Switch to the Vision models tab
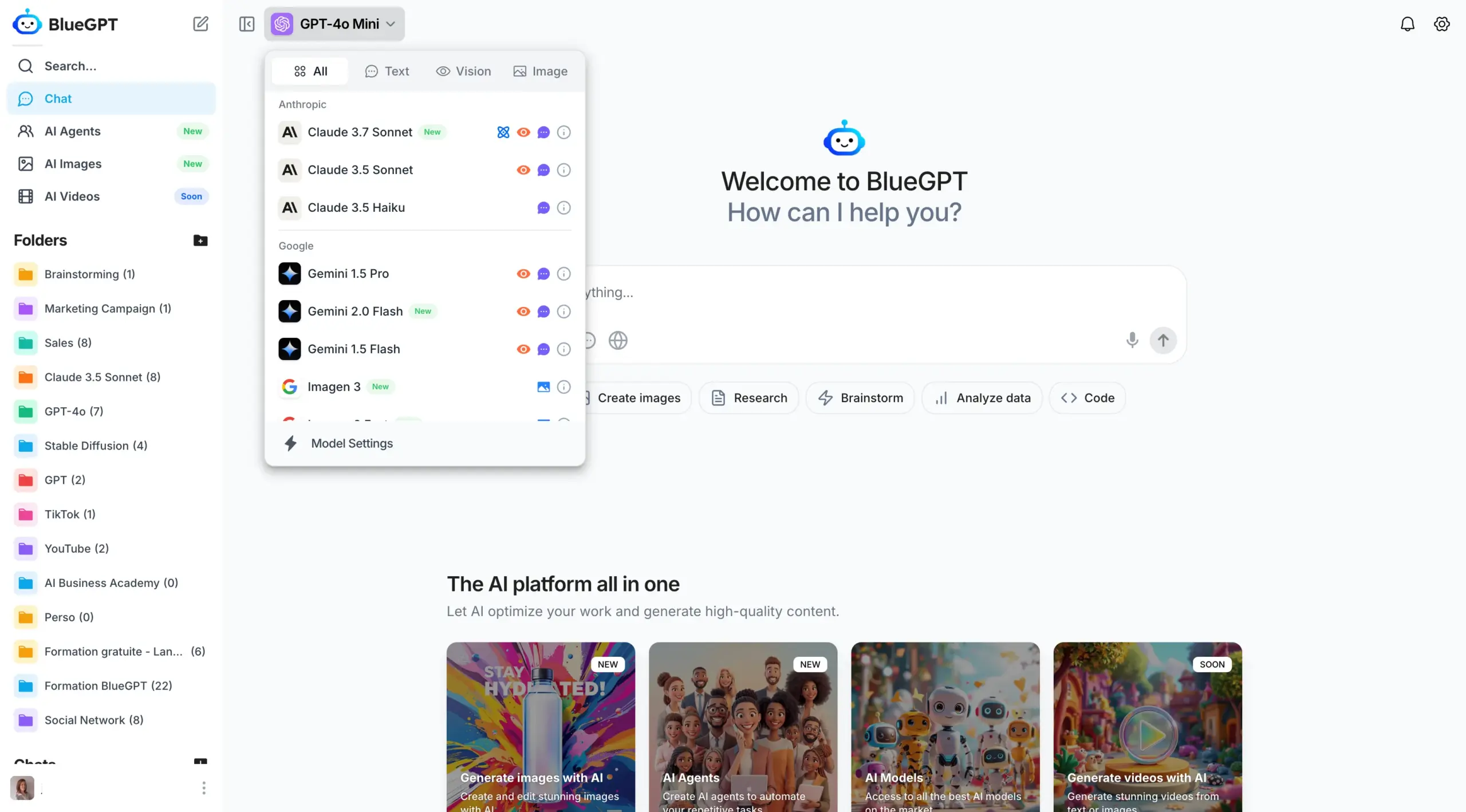The image size is (1466, 812). coord(464,72)
